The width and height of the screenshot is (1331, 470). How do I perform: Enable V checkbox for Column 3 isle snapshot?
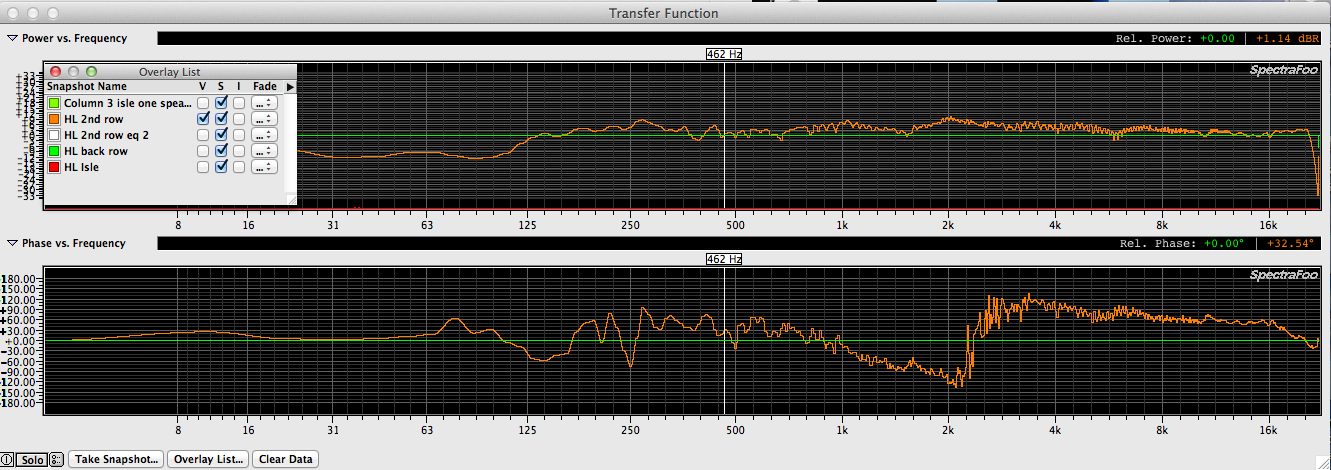point(203,103)
